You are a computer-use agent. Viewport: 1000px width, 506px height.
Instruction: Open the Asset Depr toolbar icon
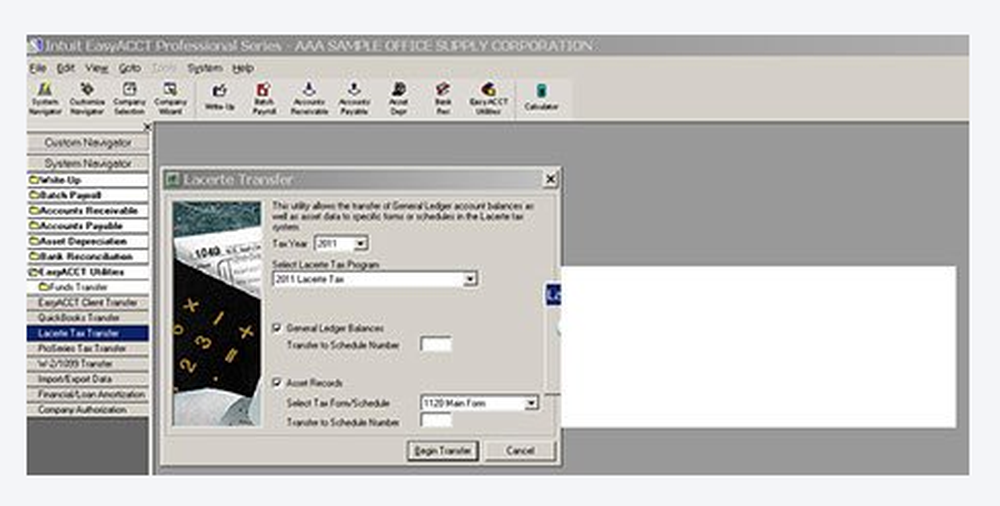(399, 98)
